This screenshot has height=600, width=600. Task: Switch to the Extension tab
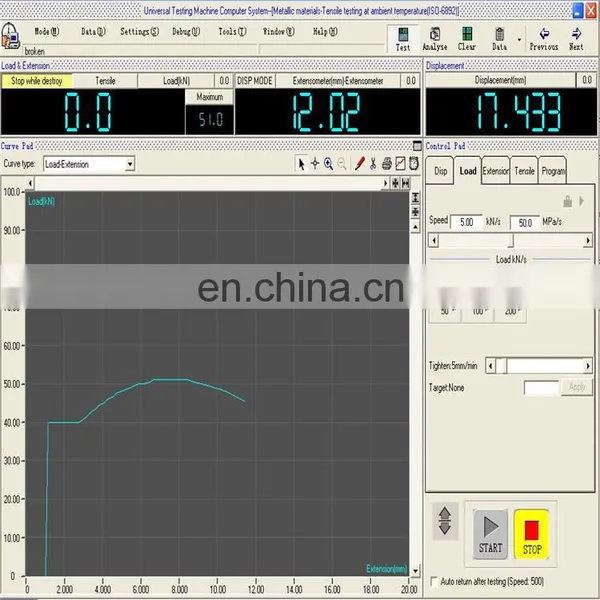tap(496, 171)
